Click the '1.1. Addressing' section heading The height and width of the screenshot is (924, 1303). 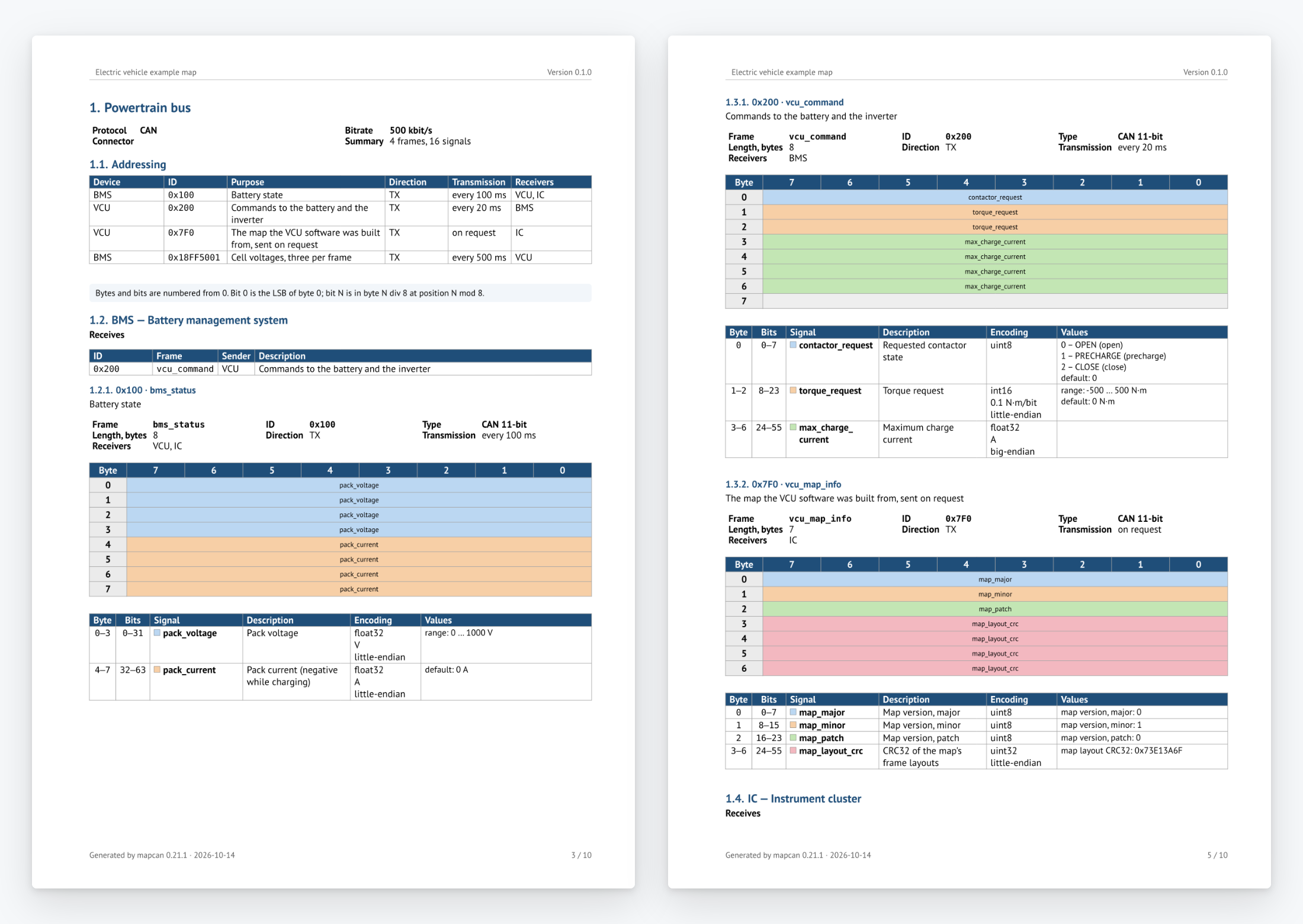point(127,165)
